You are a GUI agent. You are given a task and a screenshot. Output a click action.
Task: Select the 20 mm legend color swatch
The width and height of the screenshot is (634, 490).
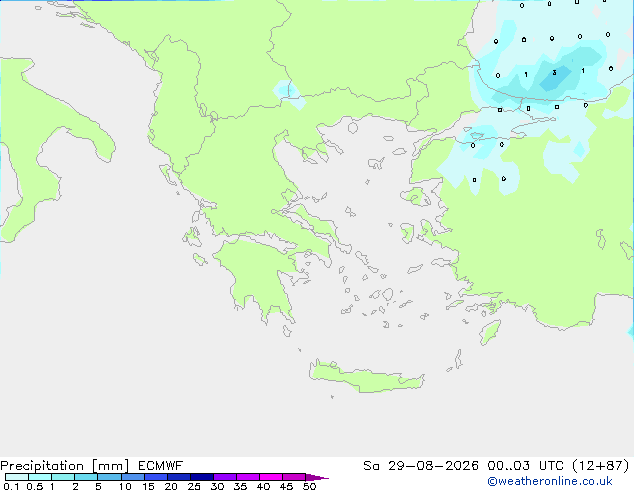coord(179,477)
